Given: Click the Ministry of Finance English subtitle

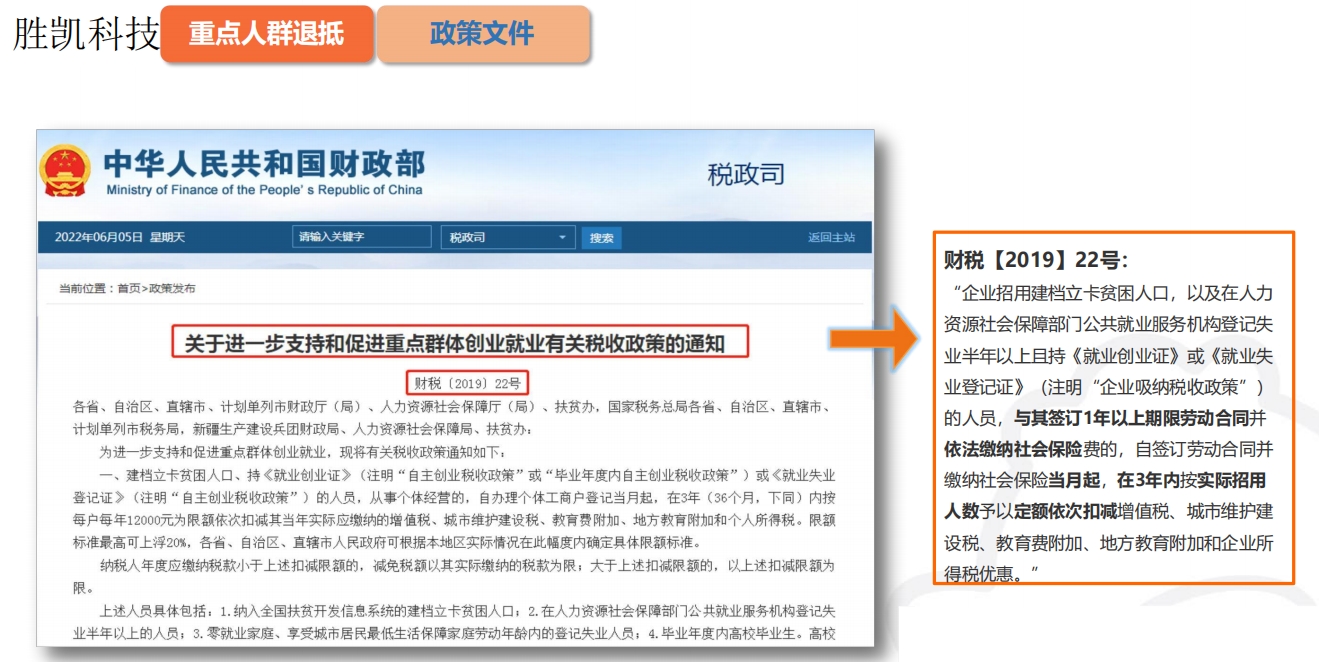Looking at the screenshot, I should coord(264,190).
